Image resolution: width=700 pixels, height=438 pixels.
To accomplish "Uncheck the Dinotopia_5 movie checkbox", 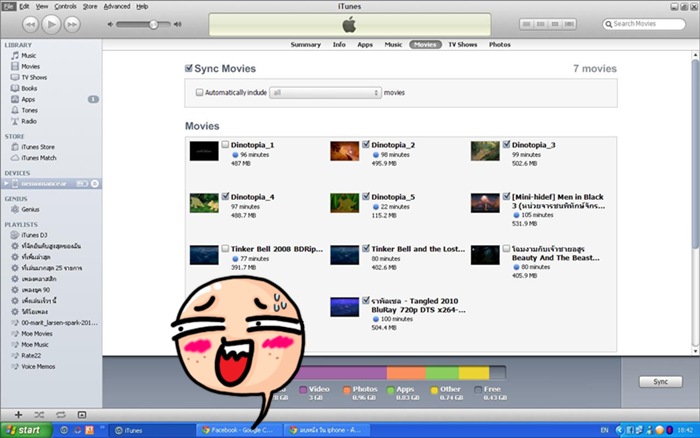I will click(366, 196).
